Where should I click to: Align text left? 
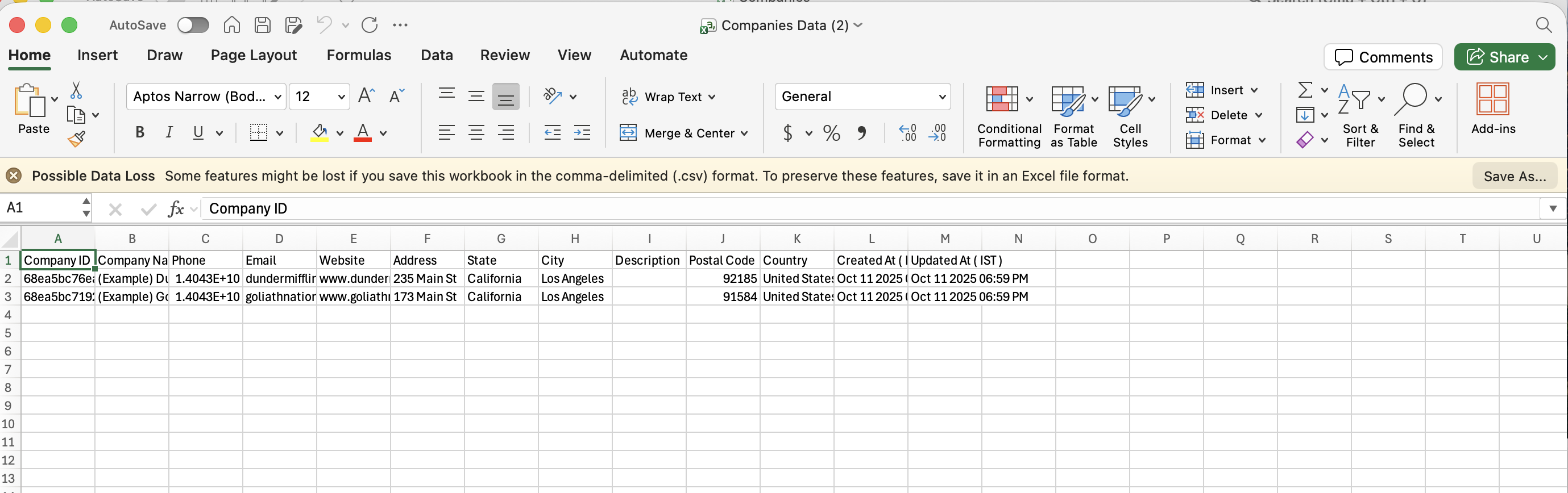click(x=447, y=132)
